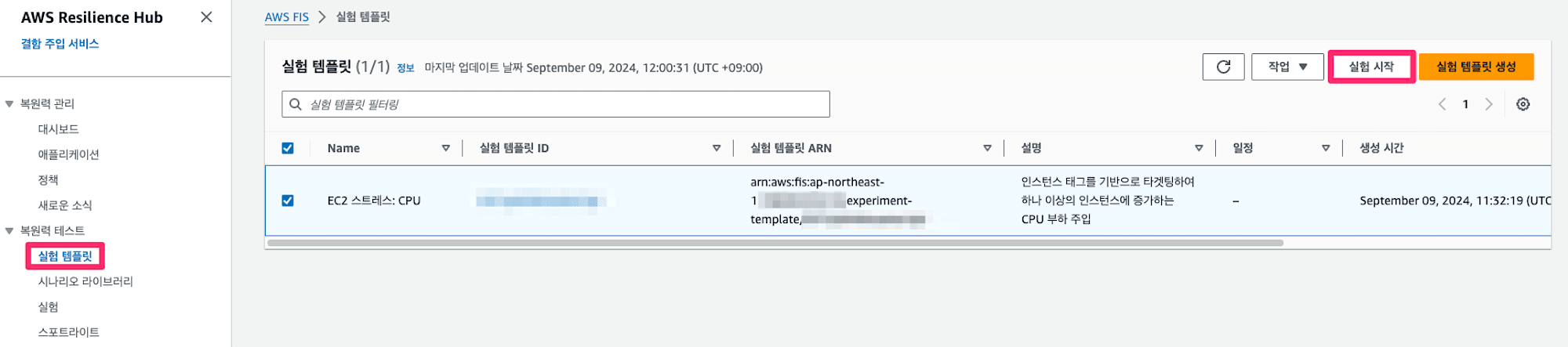Follow the AWS FIS breadcrumb link

click(287, 17)
